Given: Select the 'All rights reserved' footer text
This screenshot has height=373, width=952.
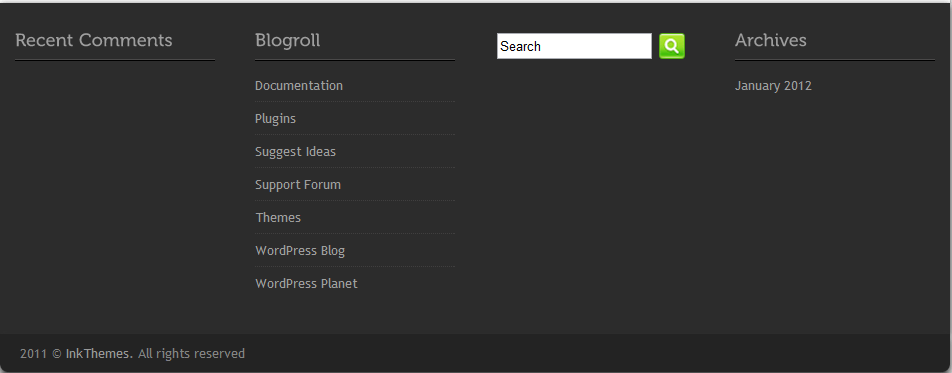Looking at the screenshot, I should [191, 354].
